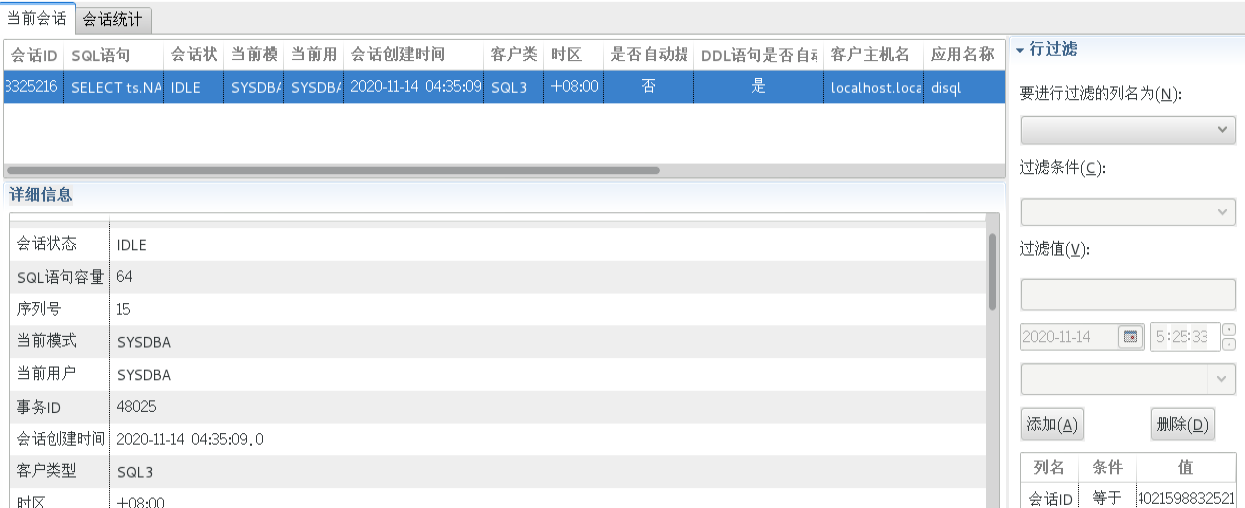Open the calendar picker icon
Viewport: 1245px width, 508px height.
pos(1131,336)
